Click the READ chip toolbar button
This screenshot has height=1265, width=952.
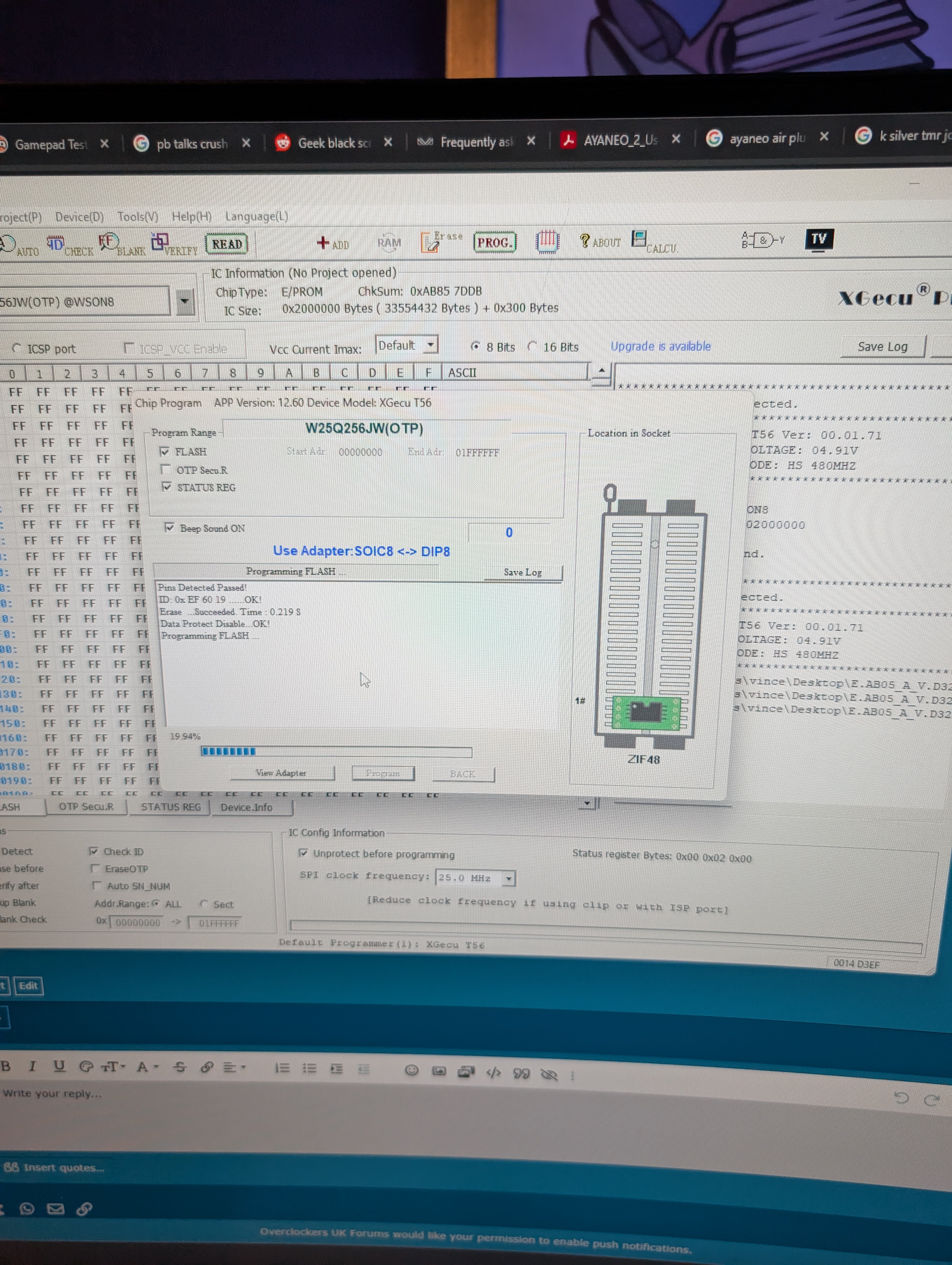click(227, 244)
